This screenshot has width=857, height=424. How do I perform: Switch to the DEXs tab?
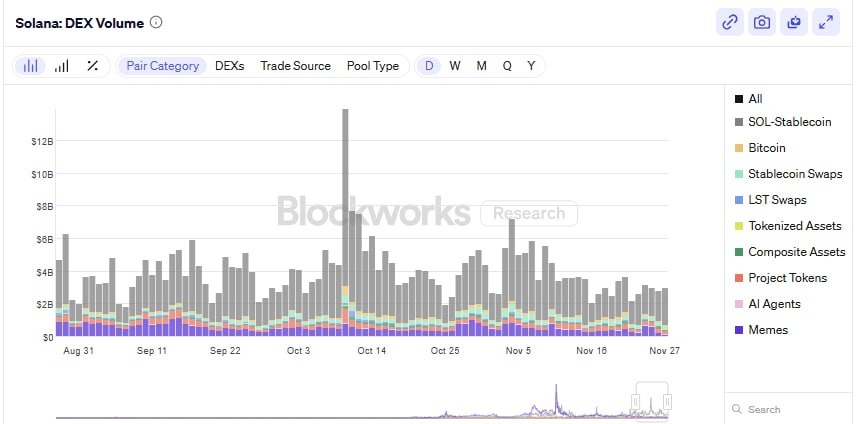[x=230, y=66]
